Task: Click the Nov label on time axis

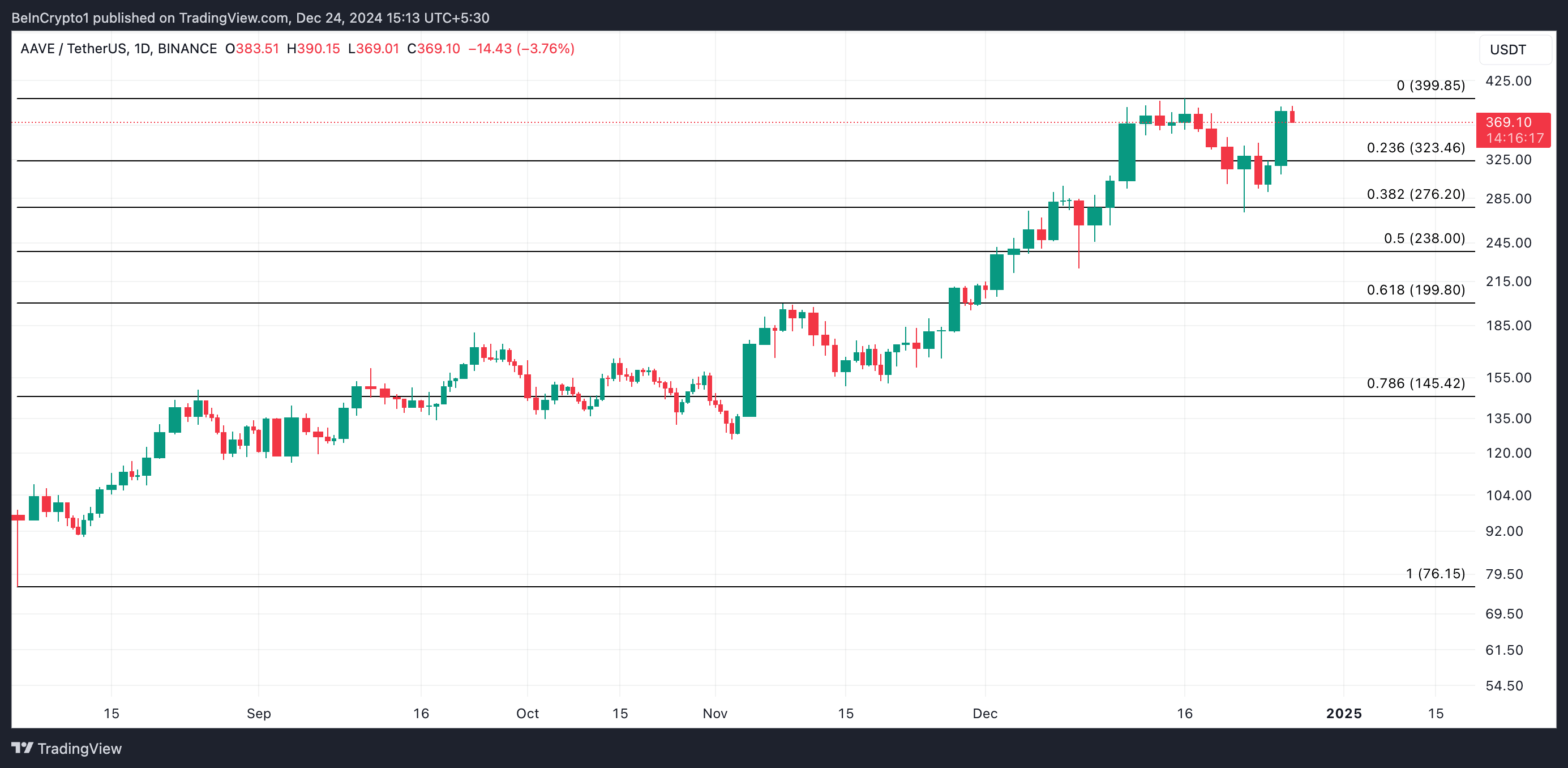Action: tap(714, 713)
